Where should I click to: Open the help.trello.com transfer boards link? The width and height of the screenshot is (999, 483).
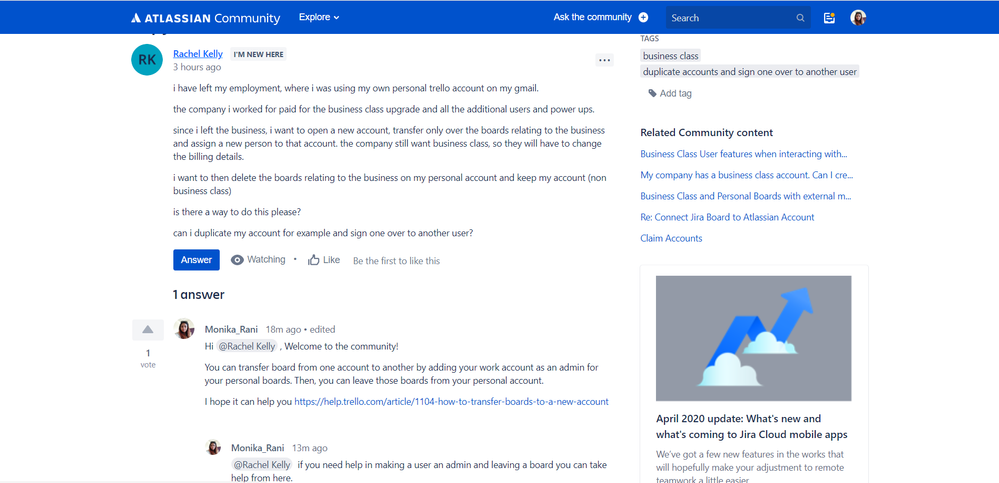pyautogui.click(x=451, y=402)
